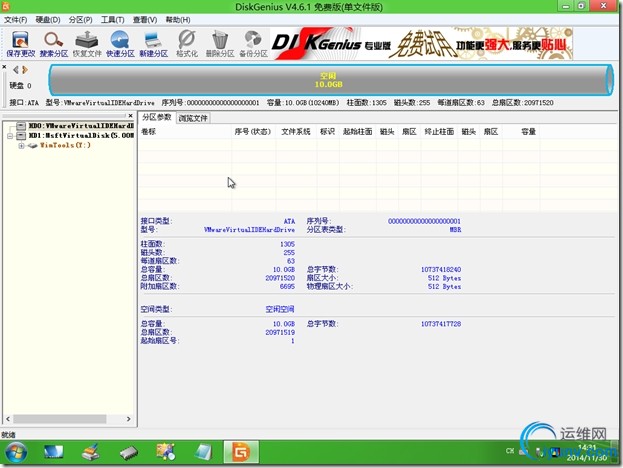Click the 就绪 status bar text
Screen dimensions: 623x468
point(8,435)
